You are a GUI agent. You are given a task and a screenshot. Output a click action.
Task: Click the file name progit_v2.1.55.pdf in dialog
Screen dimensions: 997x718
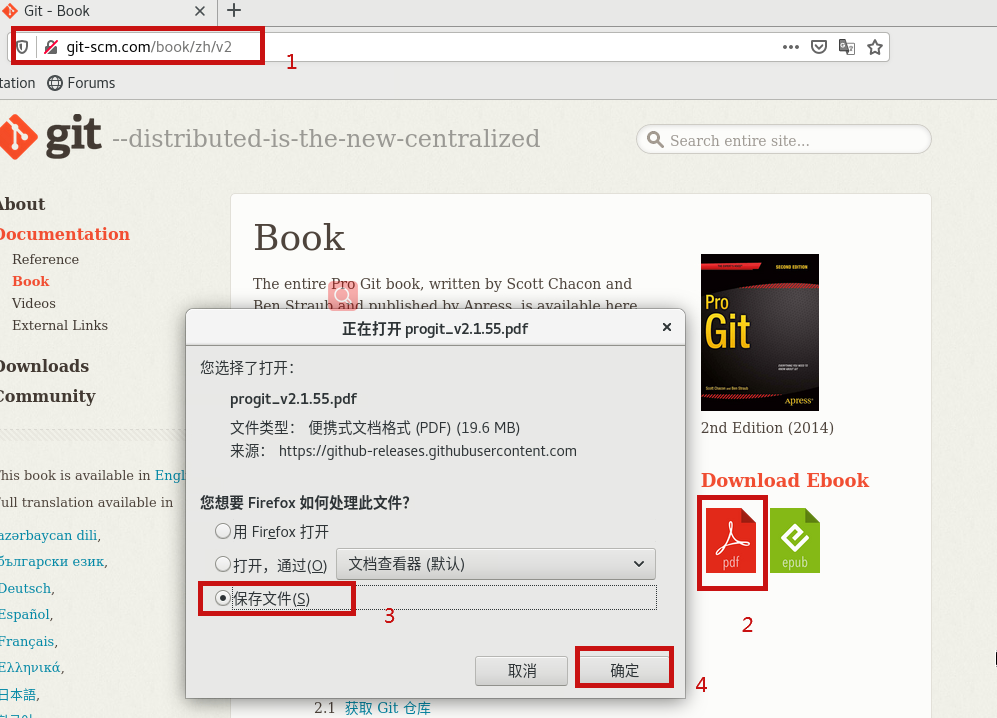[293, 399]
